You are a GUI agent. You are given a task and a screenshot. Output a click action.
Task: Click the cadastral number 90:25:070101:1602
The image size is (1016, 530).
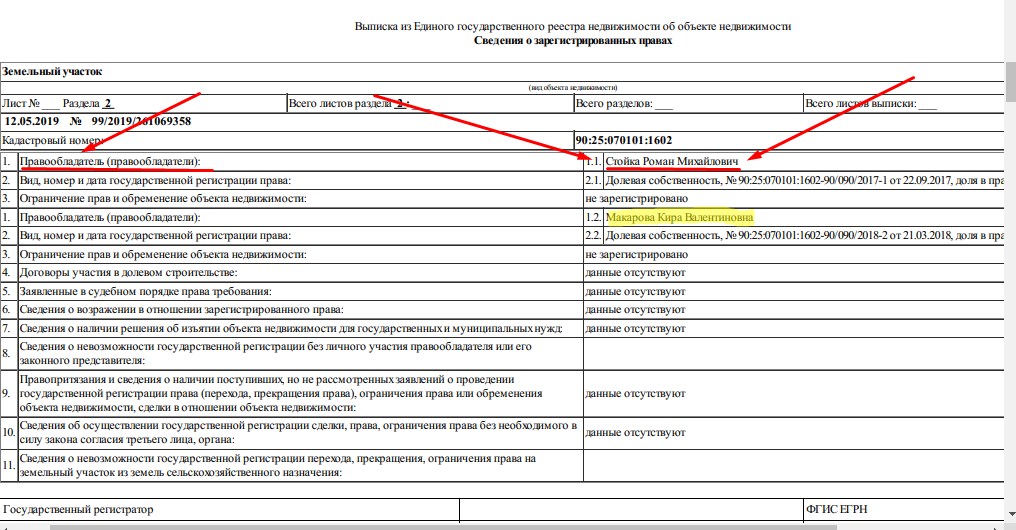coord(624,140)
